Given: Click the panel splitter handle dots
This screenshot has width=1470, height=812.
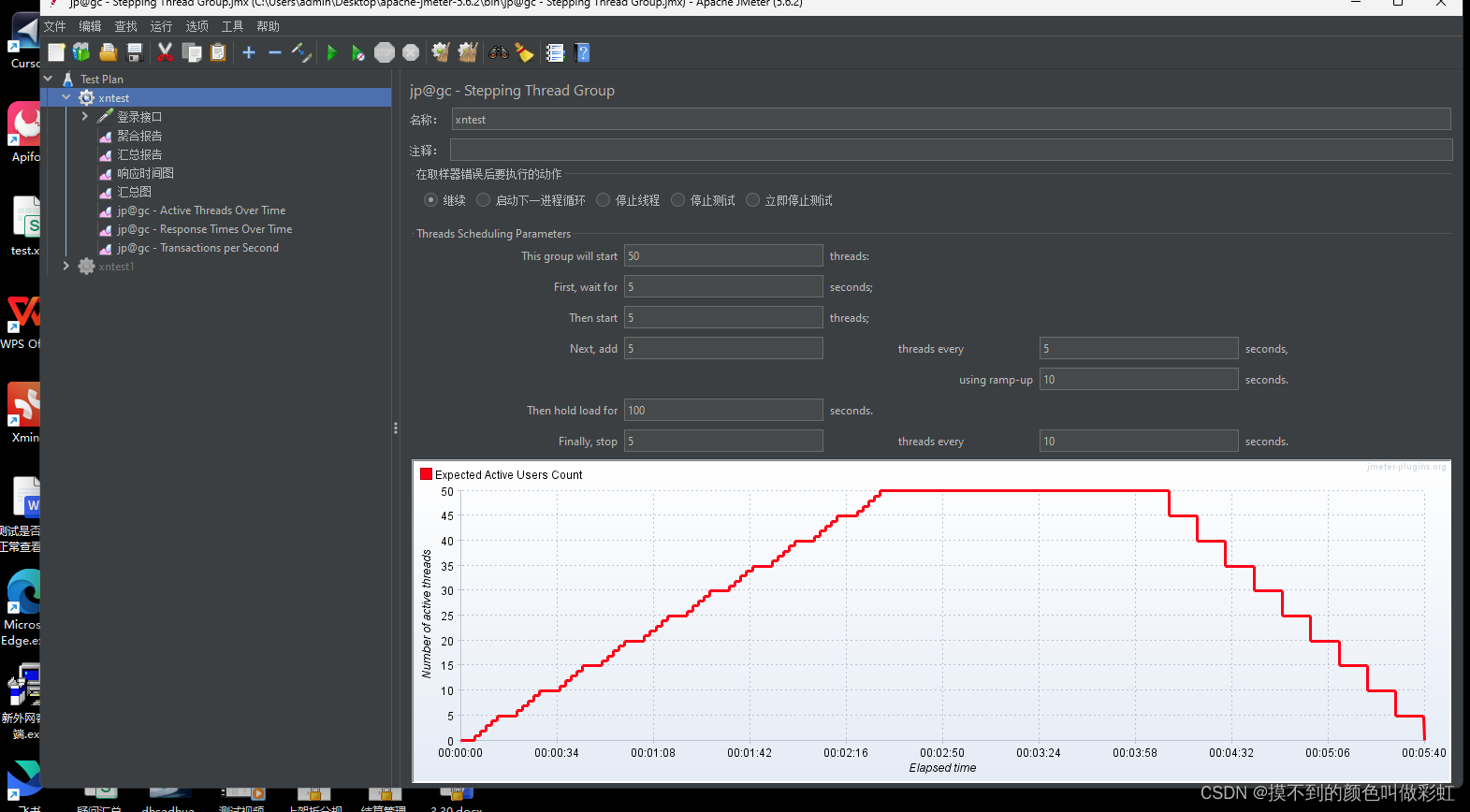Looking at the screenshot, I should click(396, 428).
